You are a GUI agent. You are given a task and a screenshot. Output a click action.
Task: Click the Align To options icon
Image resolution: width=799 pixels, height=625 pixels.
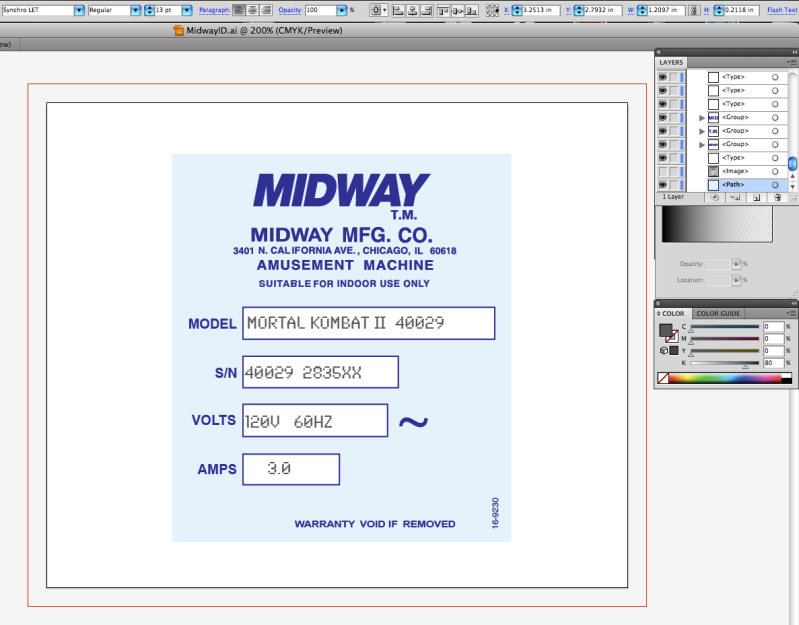point(376,10)
